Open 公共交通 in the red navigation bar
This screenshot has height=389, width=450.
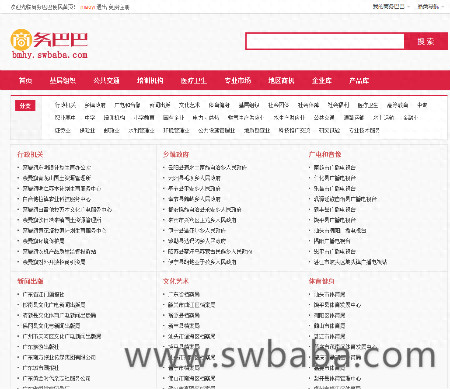click(106, 80)
